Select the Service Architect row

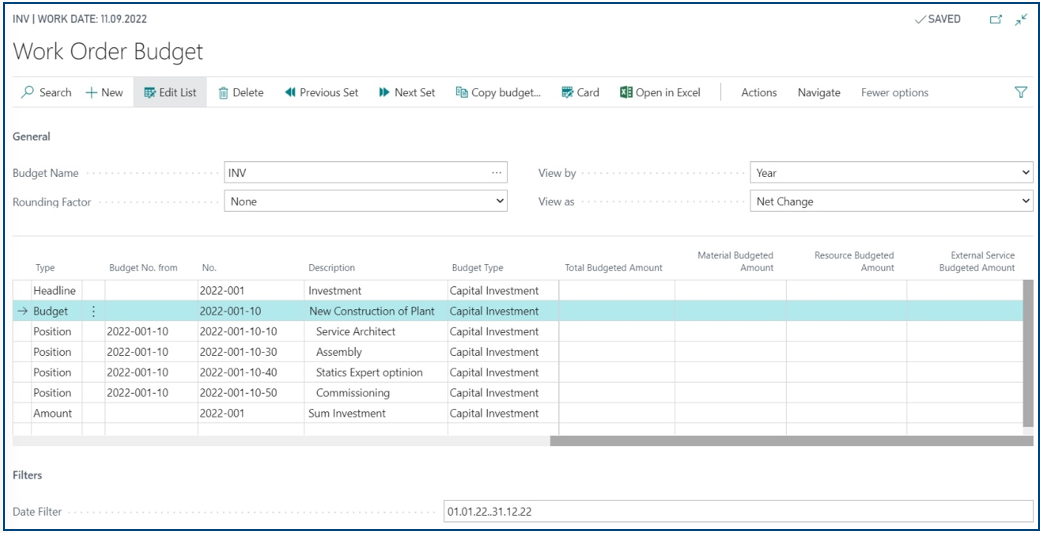518,332
